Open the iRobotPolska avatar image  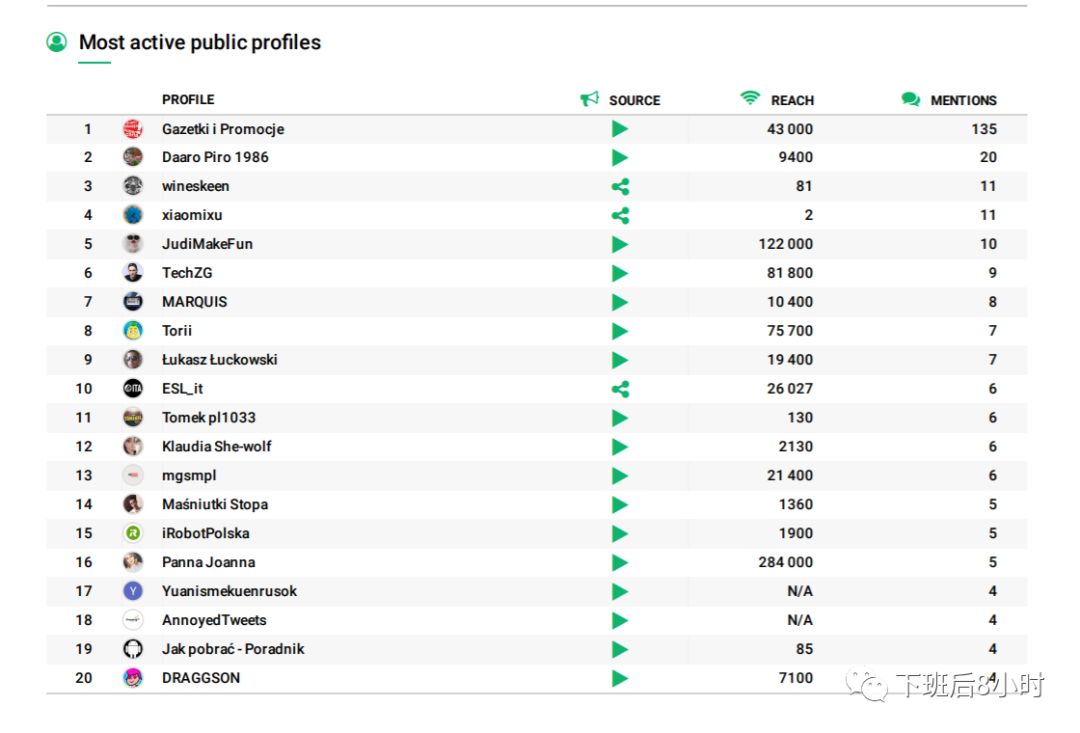(133, 533)
